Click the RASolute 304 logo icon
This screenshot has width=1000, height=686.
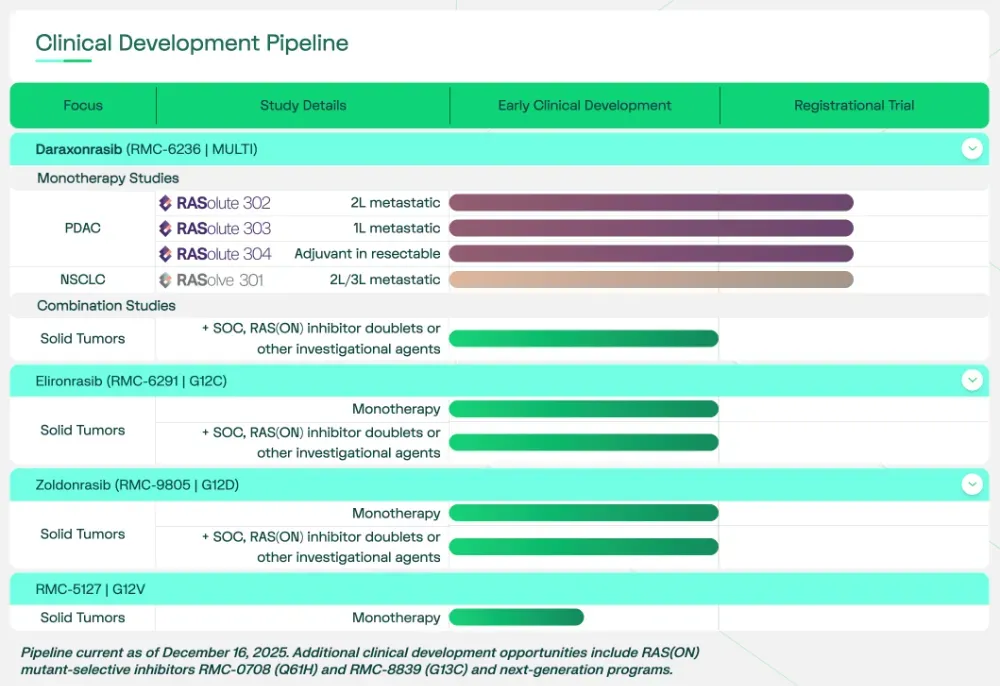pos(166,254)
